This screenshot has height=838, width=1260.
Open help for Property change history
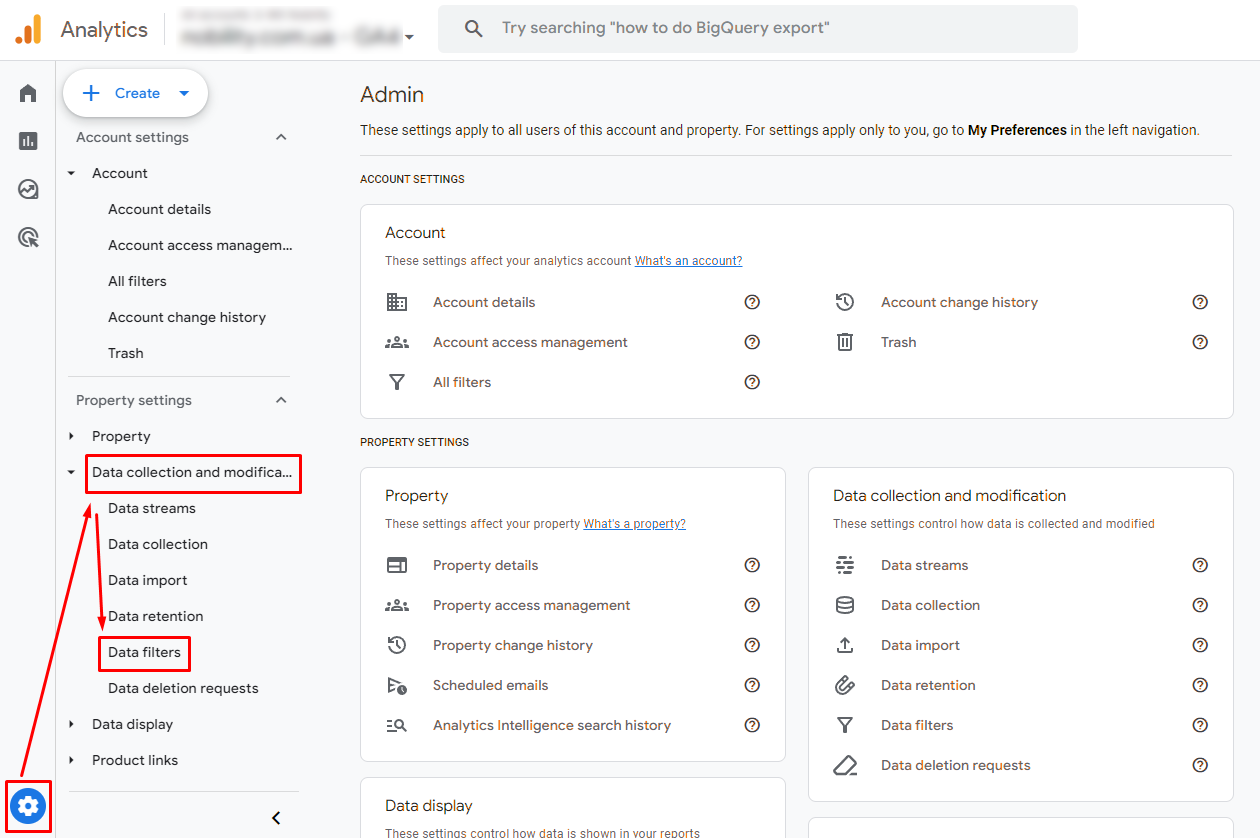point(752,645)
